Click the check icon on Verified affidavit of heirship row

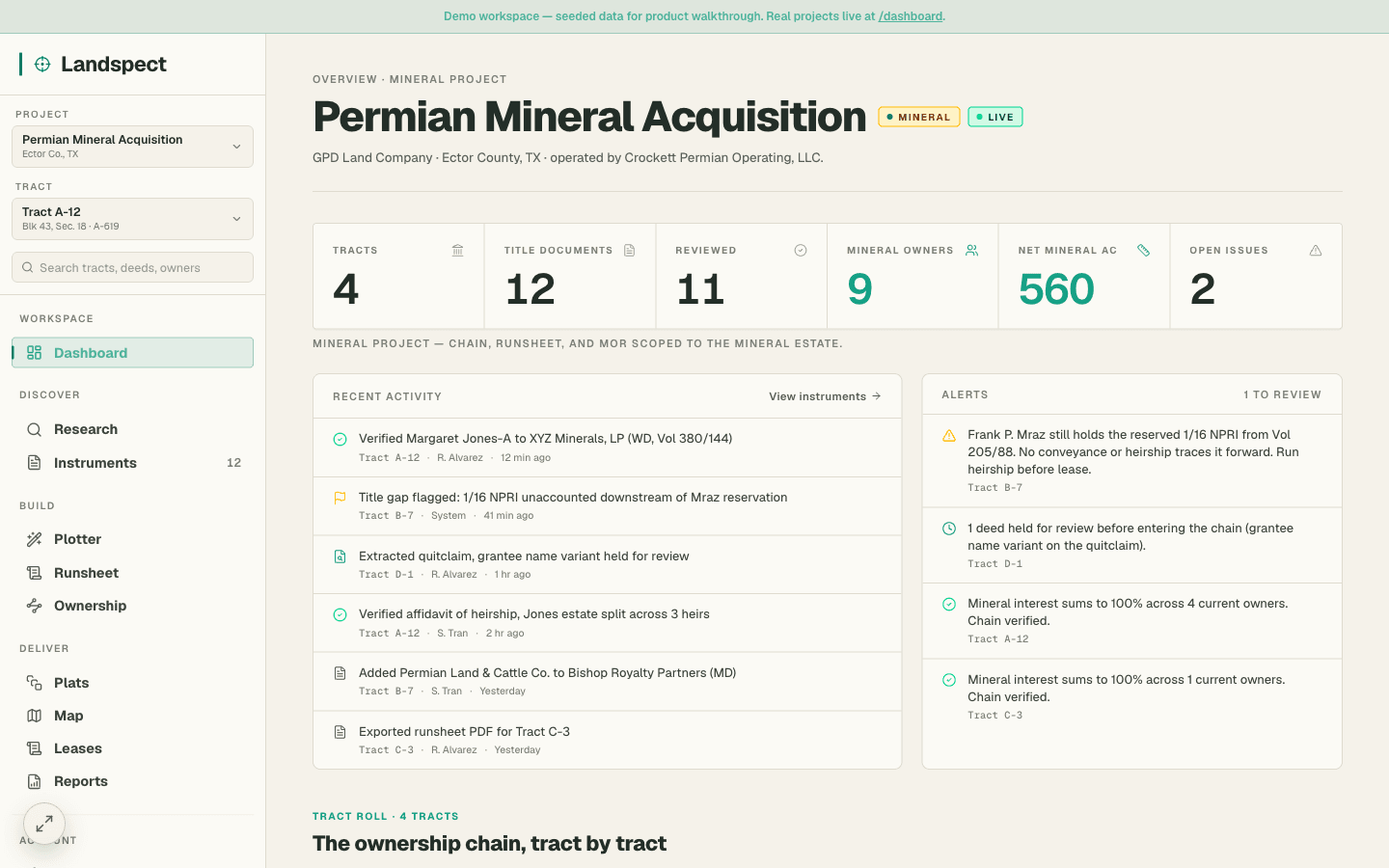(x=340, y=614)
